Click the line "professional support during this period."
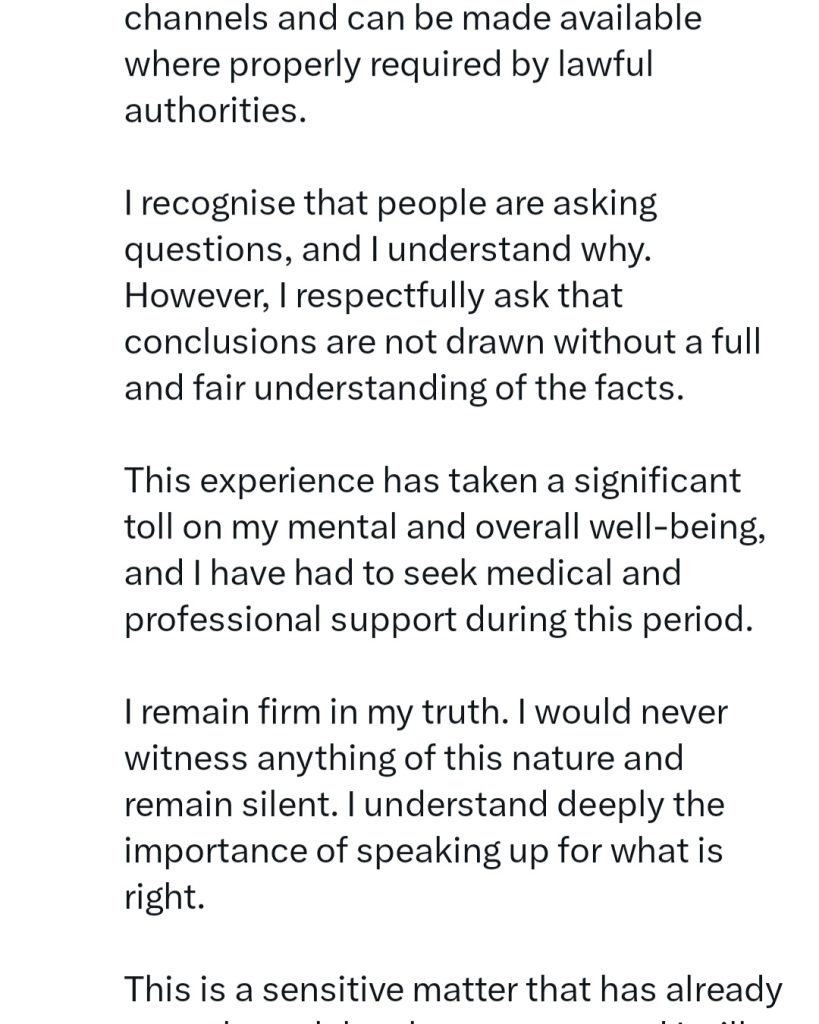The width and height of the screenshot is (819, 1024). coord(438,619)
